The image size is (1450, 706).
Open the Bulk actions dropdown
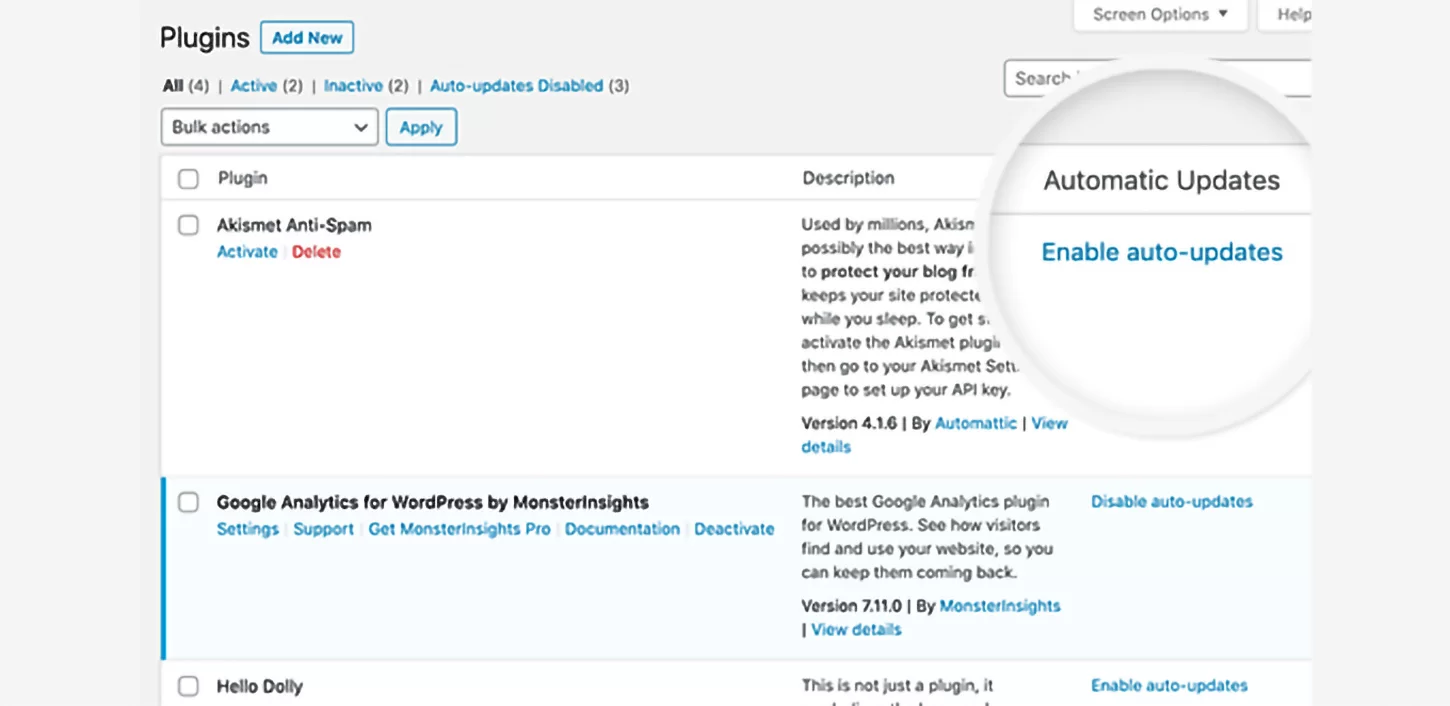tap(269, 127)
